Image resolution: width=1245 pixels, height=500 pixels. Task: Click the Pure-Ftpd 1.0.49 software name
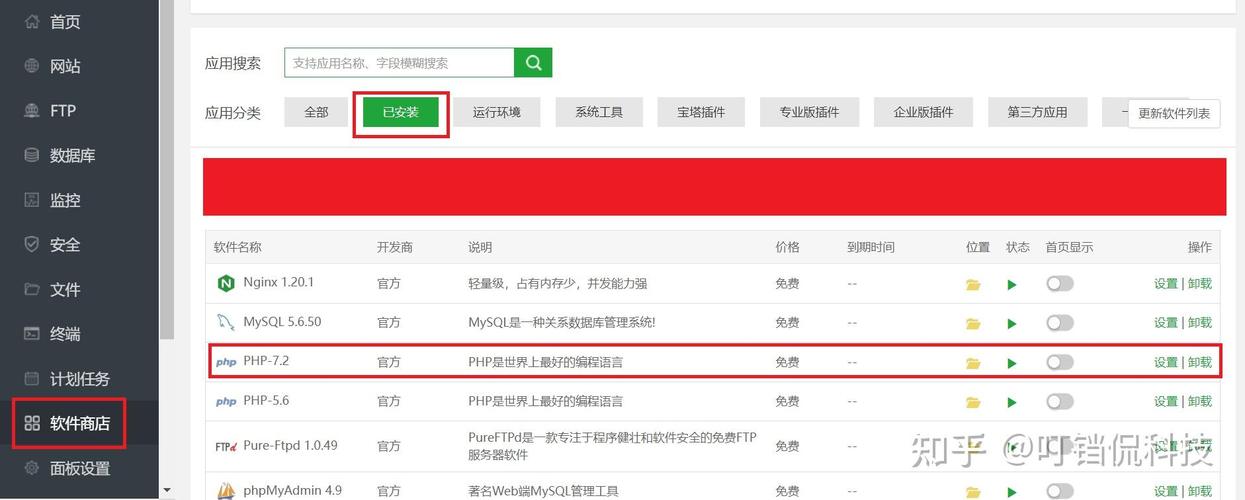pos(290,446)
